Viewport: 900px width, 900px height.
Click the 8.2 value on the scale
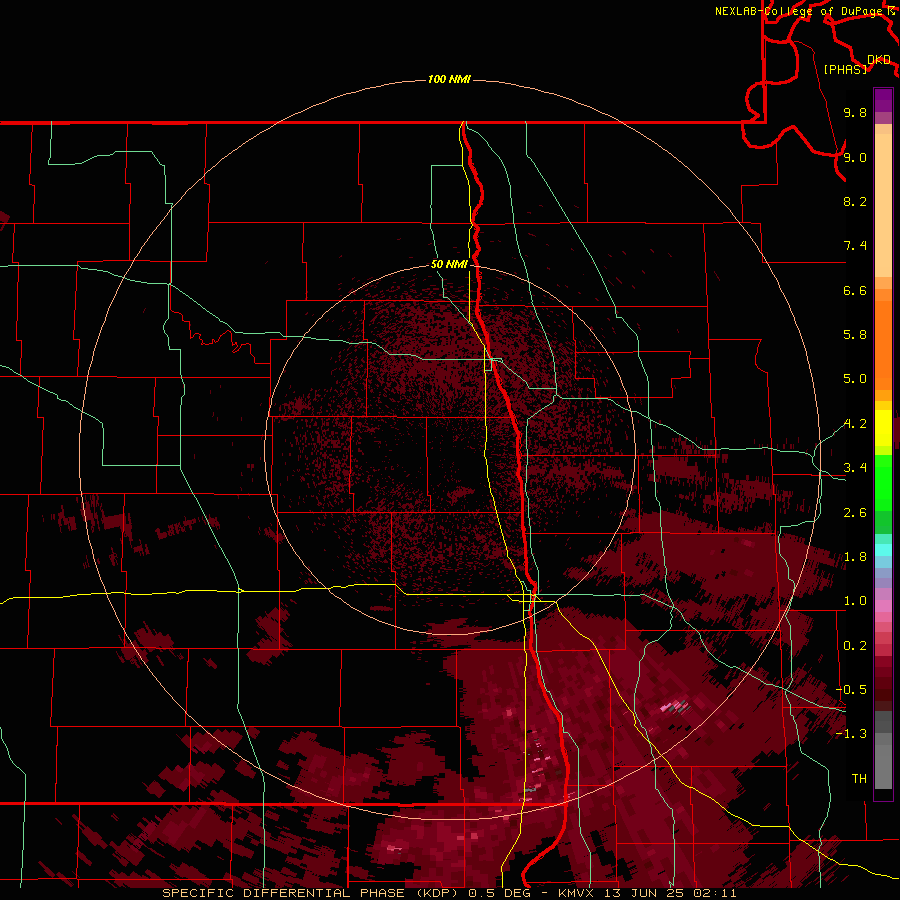point(855,201)
